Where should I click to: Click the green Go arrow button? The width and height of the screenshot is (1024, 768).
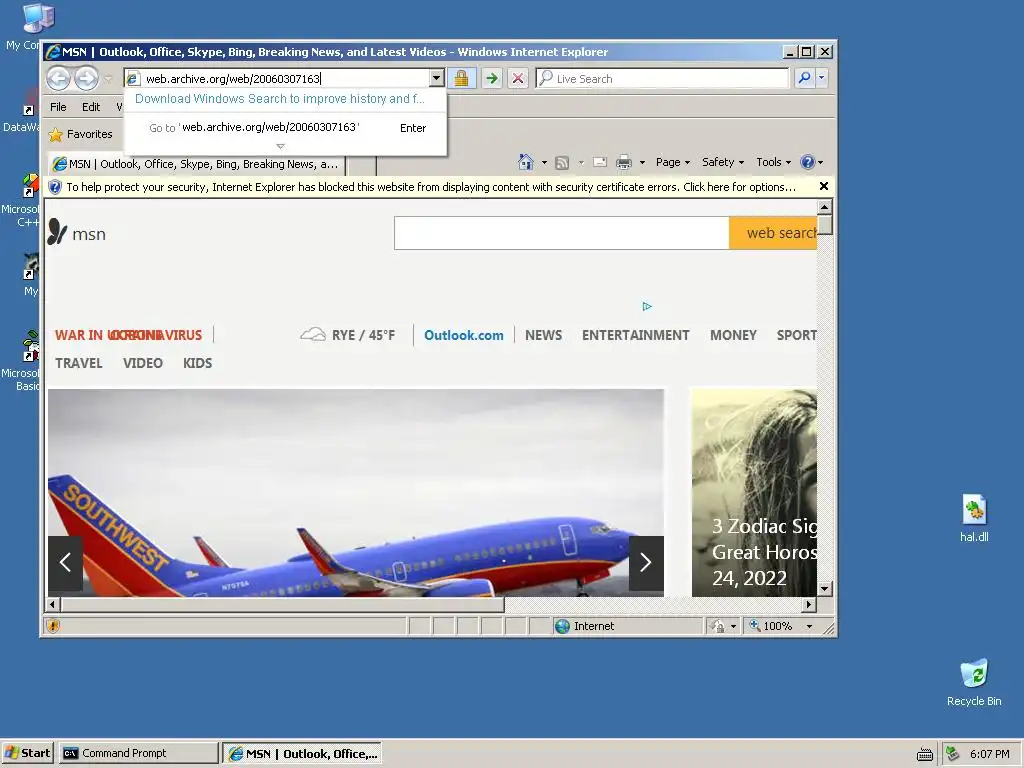pyautogui.click(x=492, y=78)
